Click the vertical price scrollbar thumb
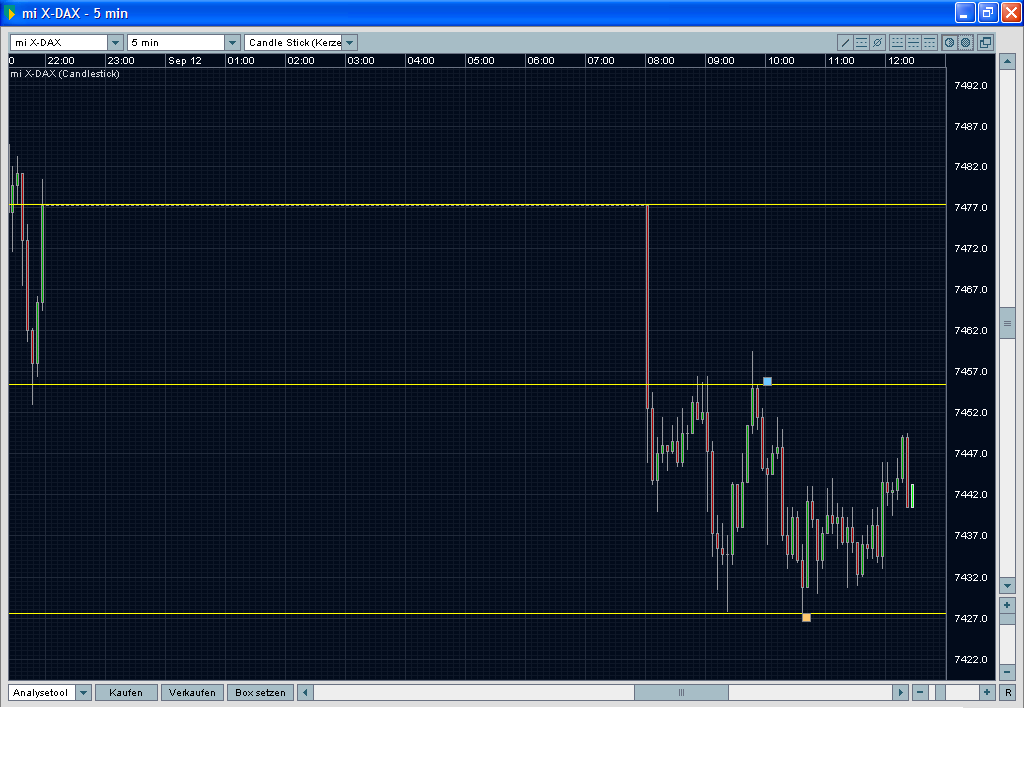1024x768 pixels. coord(1007,323)
